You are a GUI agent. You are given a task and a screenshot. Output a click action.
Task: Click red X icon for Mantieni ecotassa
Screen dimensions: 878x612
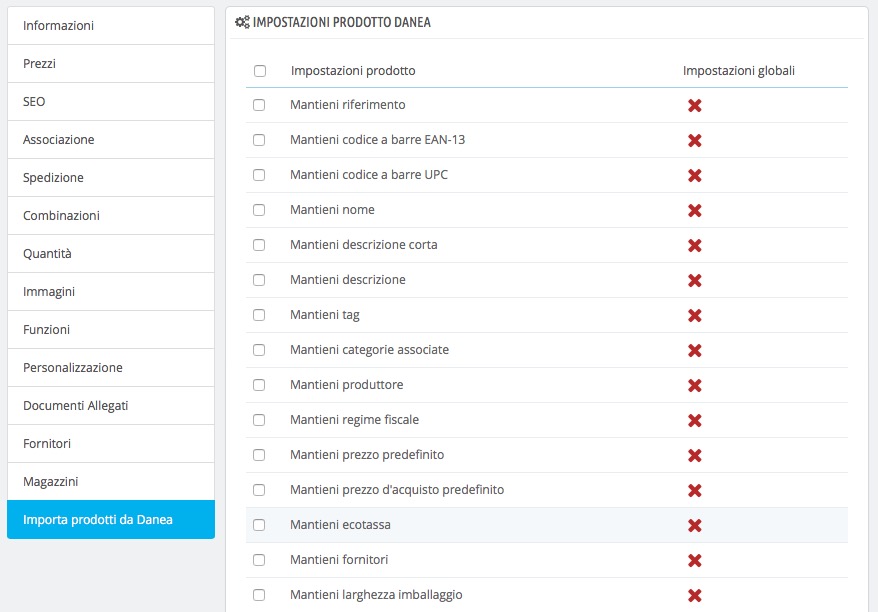[695, 525]
